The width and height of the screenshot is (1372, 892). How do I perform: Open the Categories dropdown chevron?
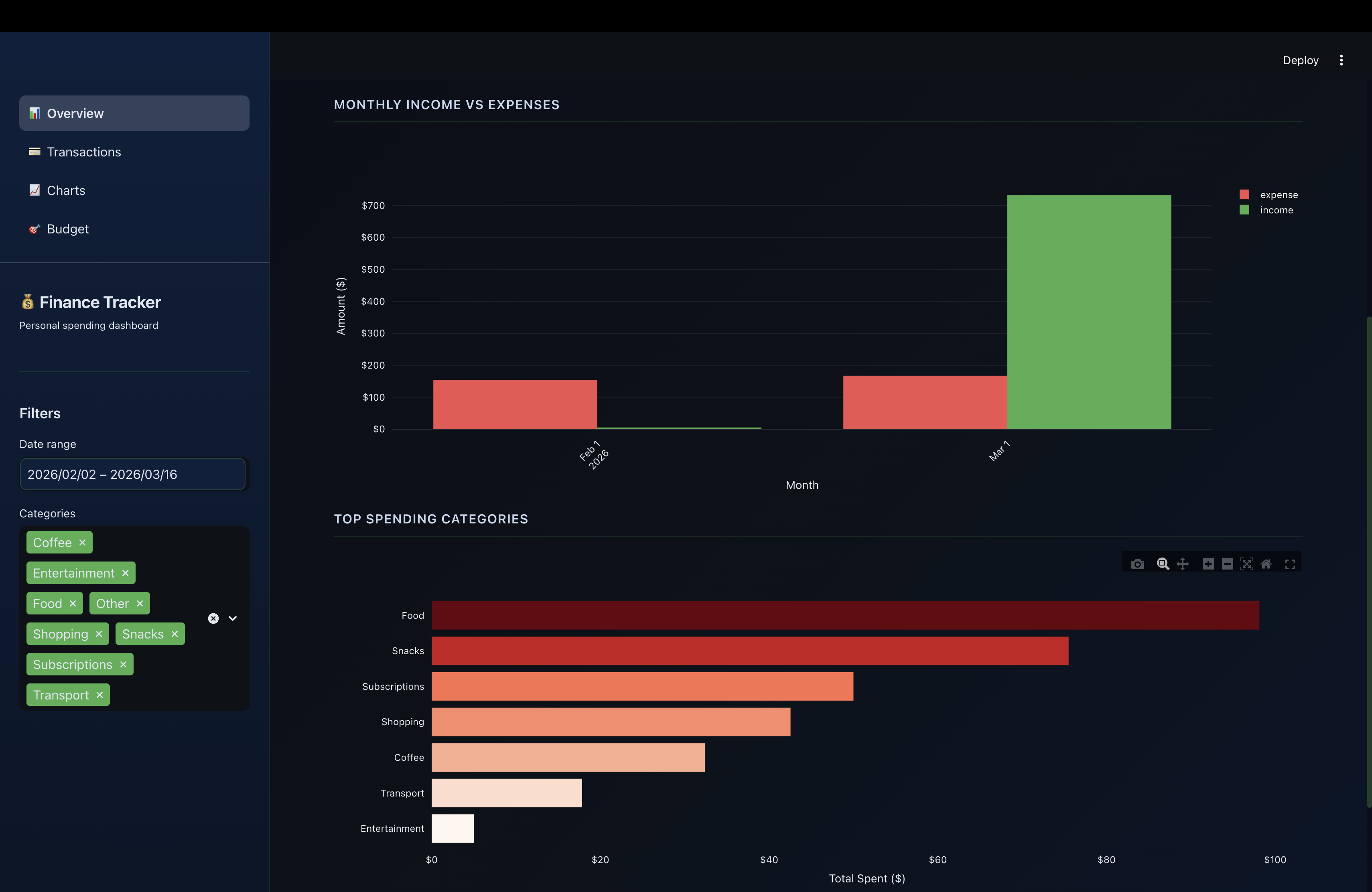coord(232,618)
